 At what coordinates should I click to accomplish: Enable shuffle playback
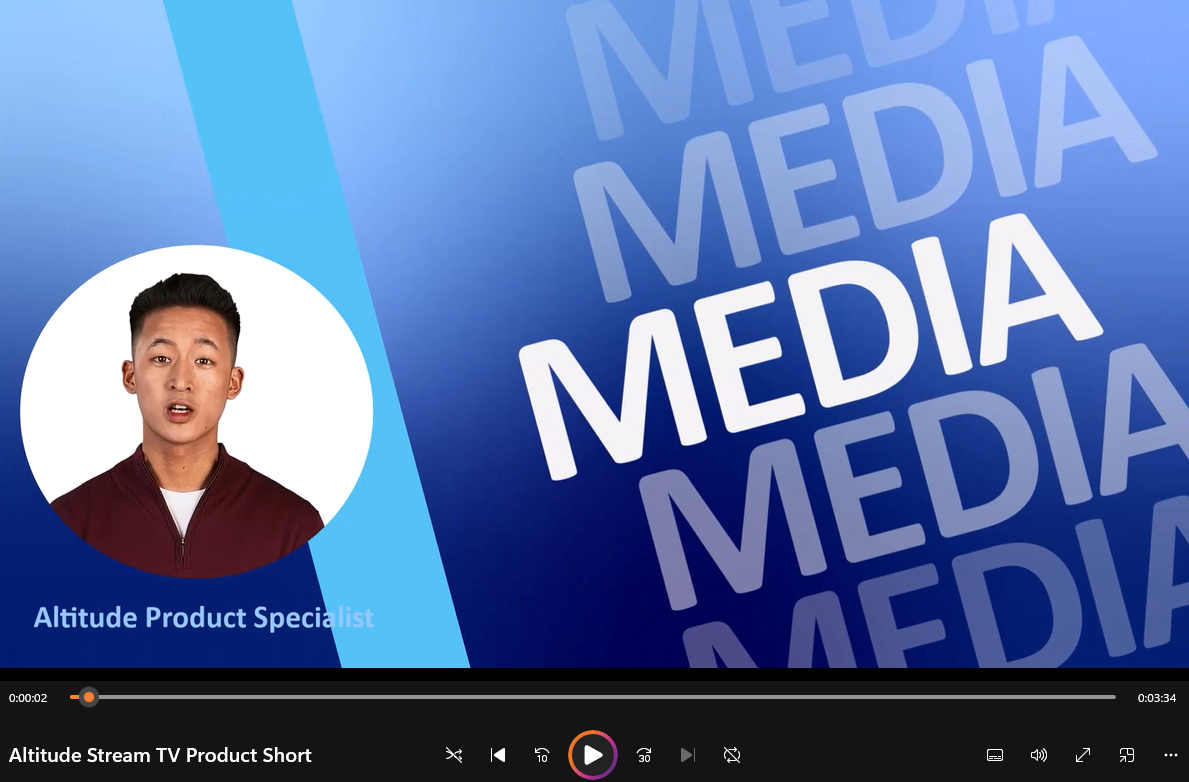pos(453,755)
